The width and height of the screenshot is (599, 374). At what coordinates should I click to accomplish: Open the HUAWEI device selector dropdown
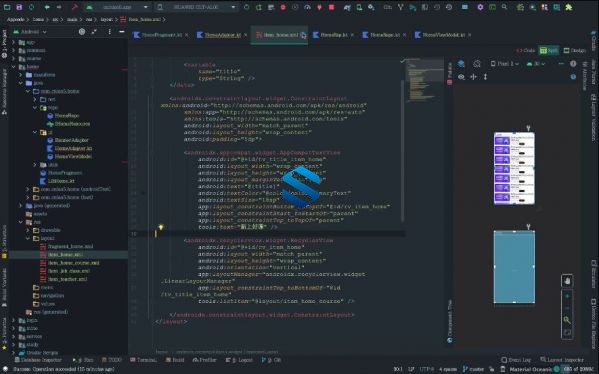coord(196,7)
